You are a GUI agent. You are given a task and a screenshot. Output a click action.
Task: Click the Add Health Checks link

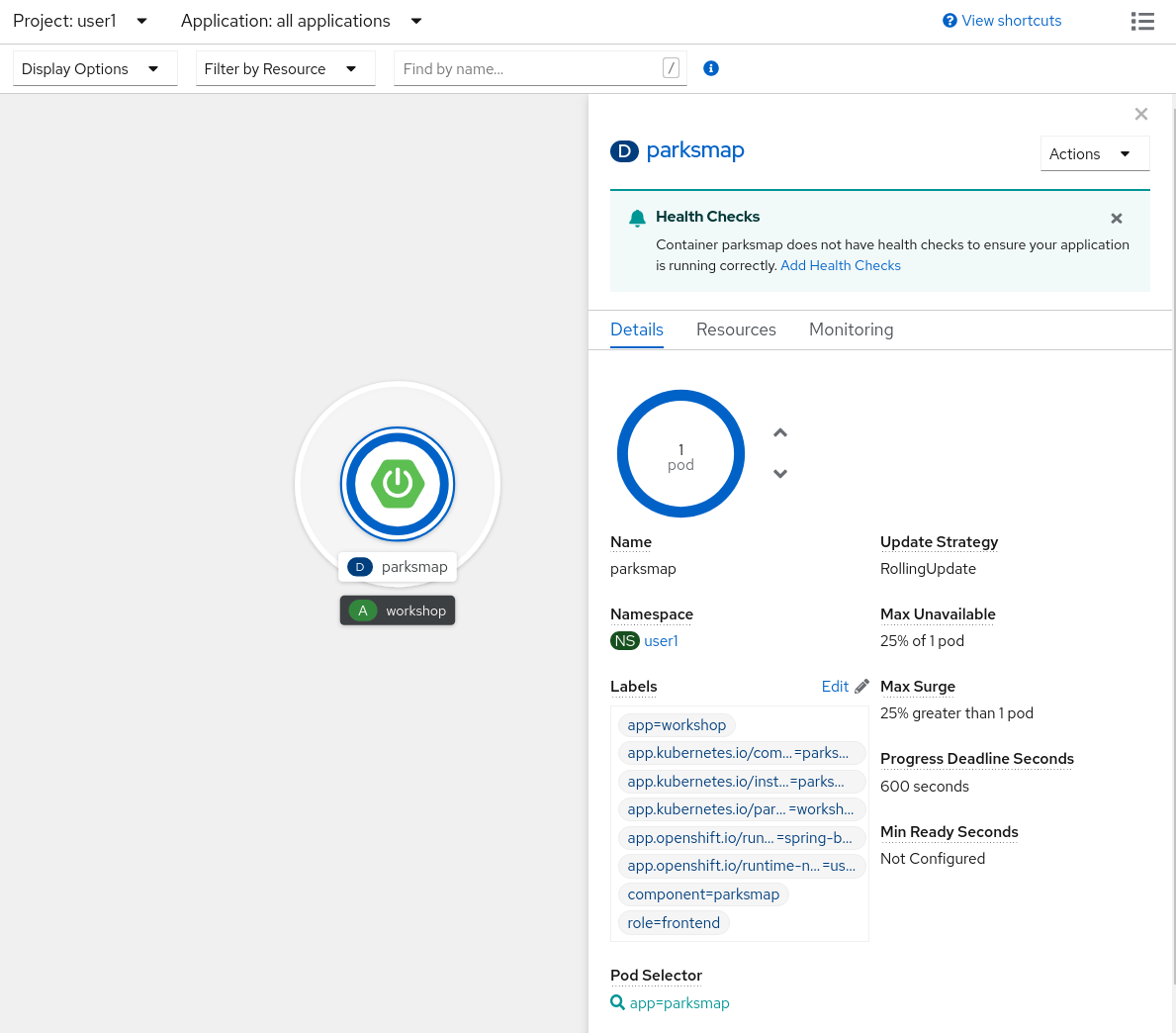pos(840,265)
